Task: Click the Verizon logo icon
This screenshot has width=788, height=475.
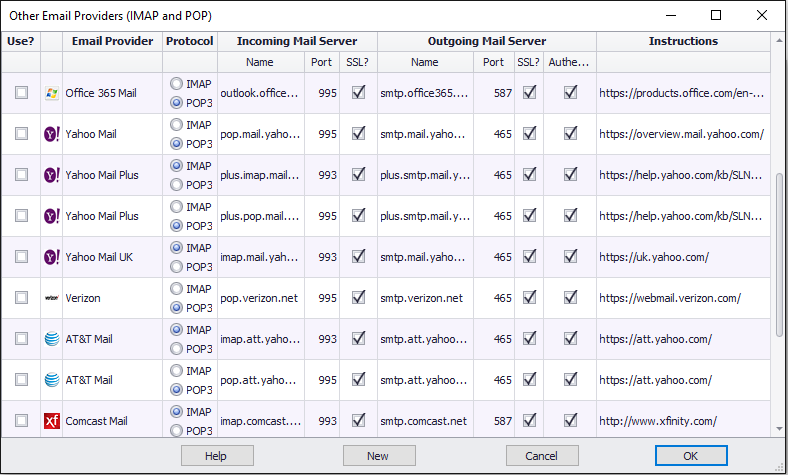Action: click(x=51, y=298)
